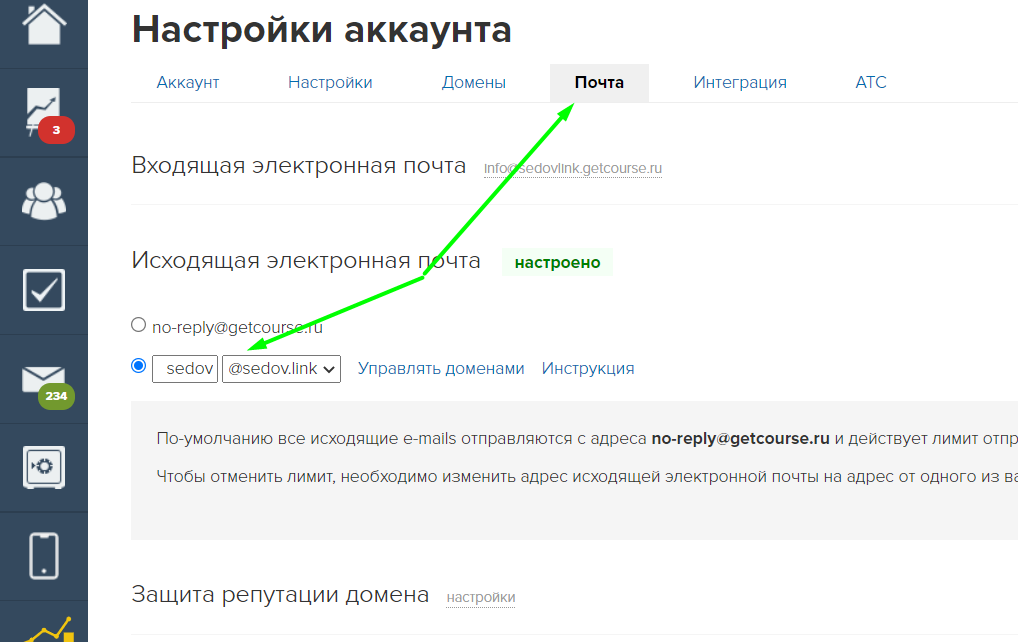Select the custom sender address radio button
The width and height of the screenshot is (1018, 642).
pyautogui.click(x=139, y=367)
